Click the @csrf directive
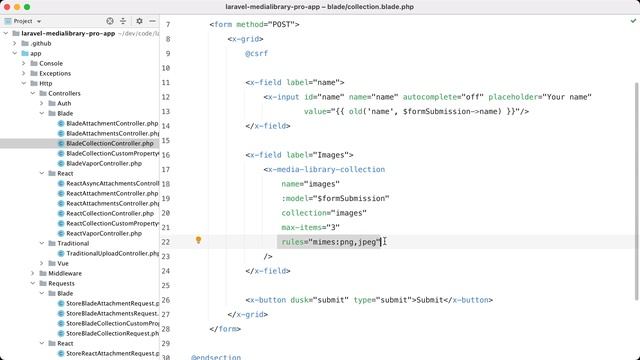The height and width of the screenshot is (360, 640). pos(256,53)
